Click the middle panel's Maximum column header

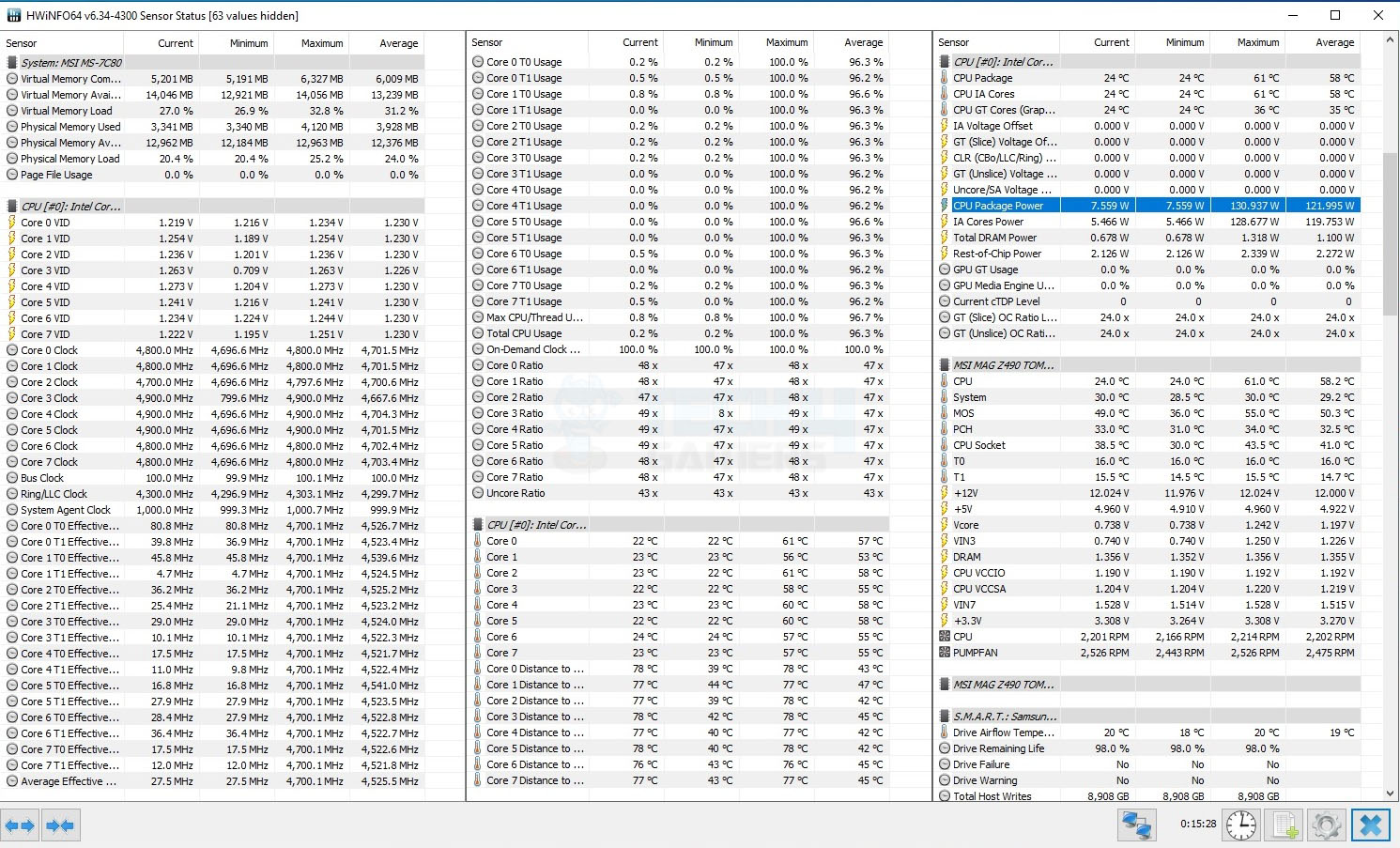coord(776,42)
